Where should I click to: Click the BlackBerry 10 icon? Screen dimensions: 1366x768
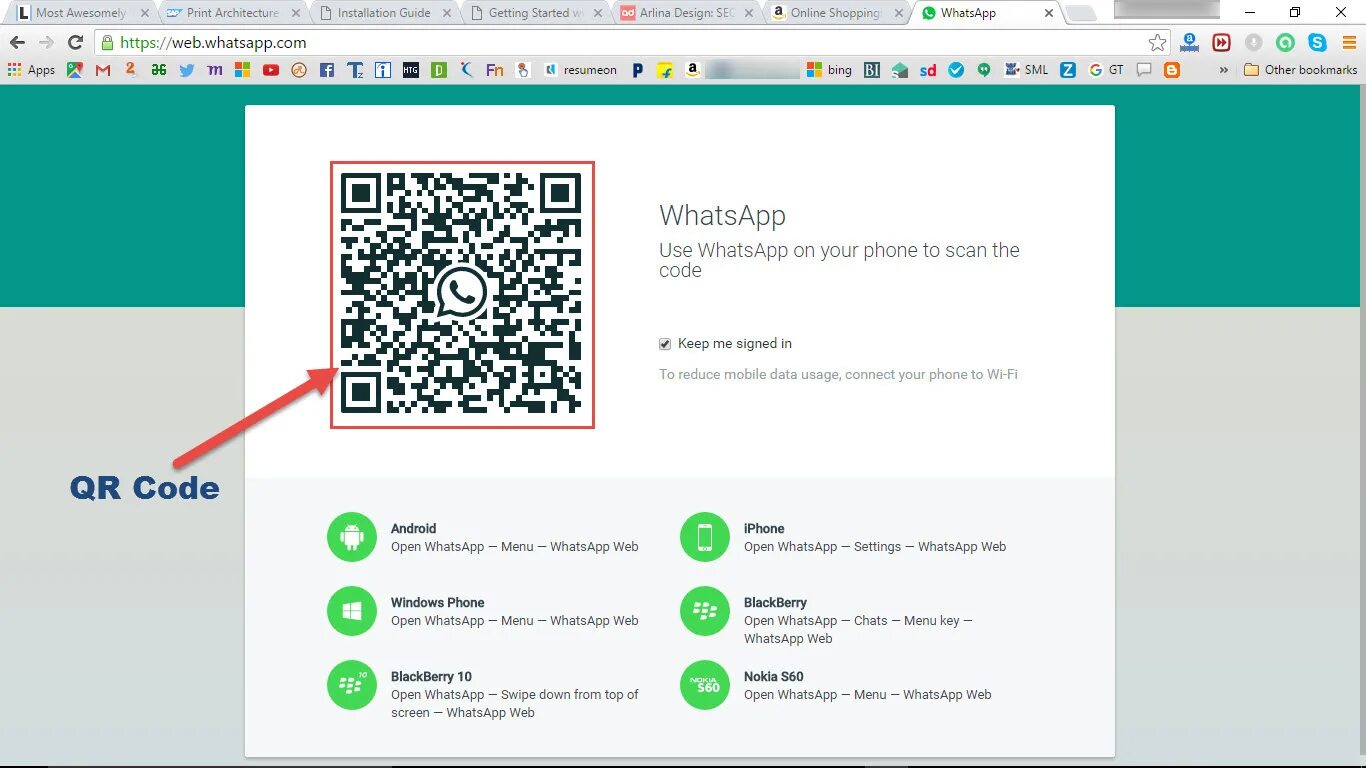click(352, 685)
